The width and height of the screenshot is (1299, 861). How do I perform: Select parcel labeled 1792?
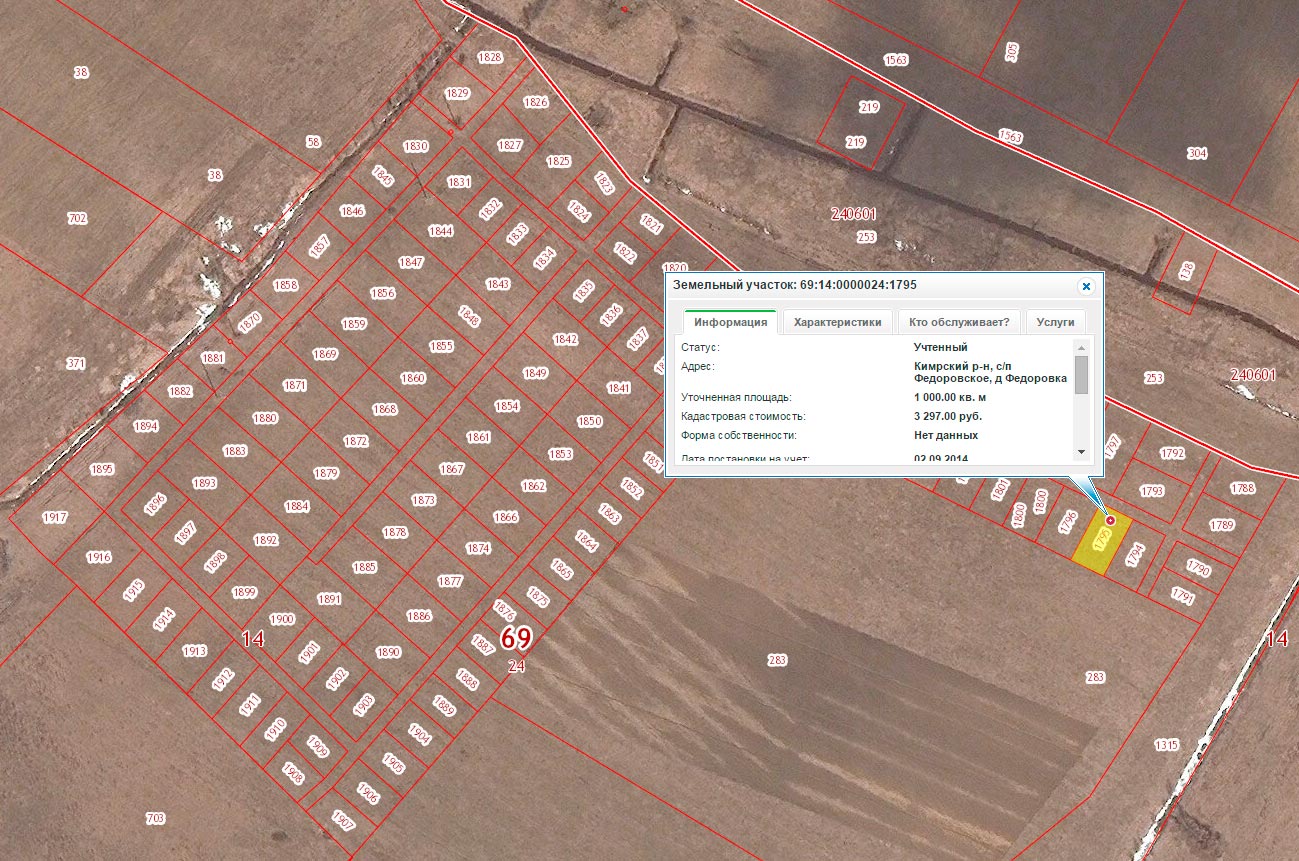(x=1172, y=454)
